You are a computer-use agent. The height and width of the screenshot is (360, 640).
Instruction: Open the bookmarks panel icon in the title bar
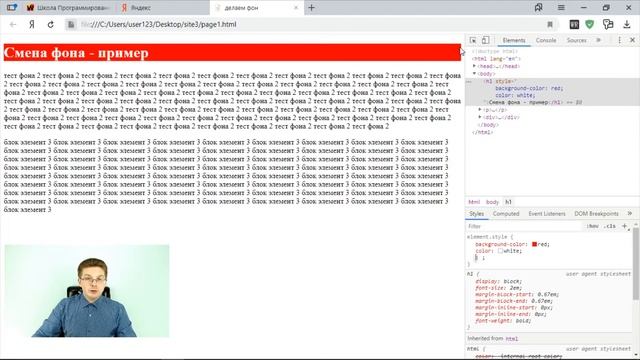pyautogui.click(x=539, y=7)
